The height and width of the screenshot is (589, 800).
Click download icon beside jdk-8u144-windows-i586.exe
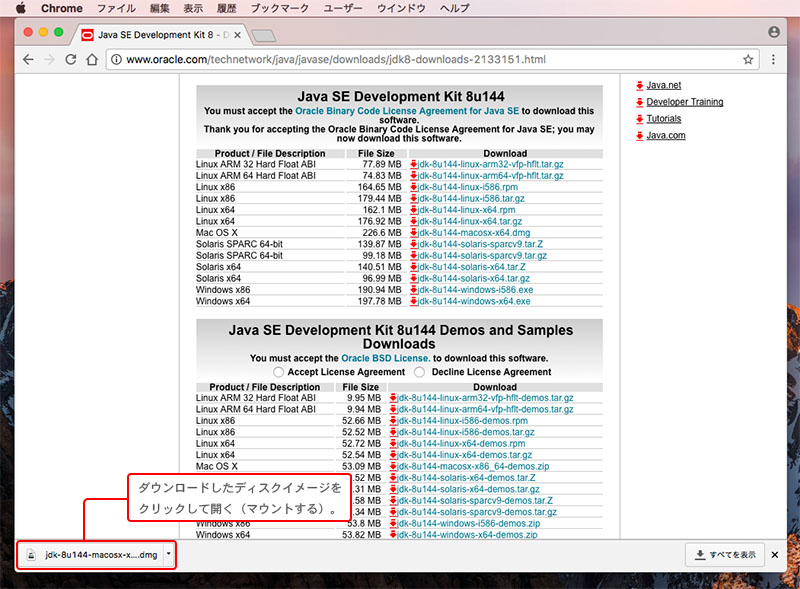click(414, 290)
